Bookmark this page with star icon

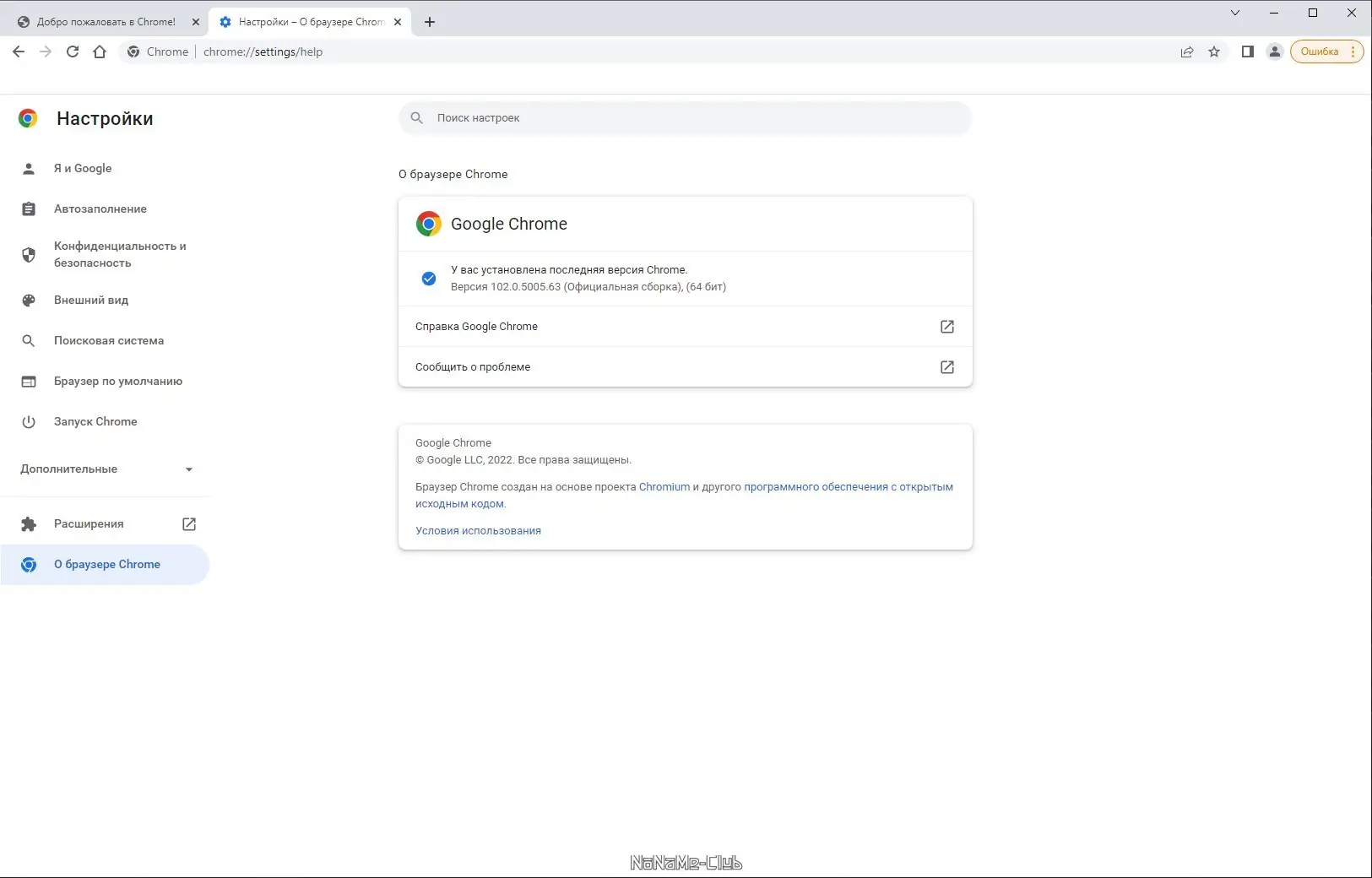1214,51
